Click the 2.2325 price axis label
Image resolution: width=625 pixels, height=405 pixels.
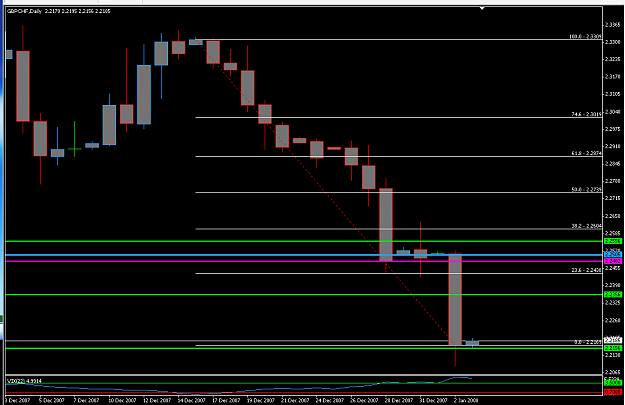[x=613, y=303]
